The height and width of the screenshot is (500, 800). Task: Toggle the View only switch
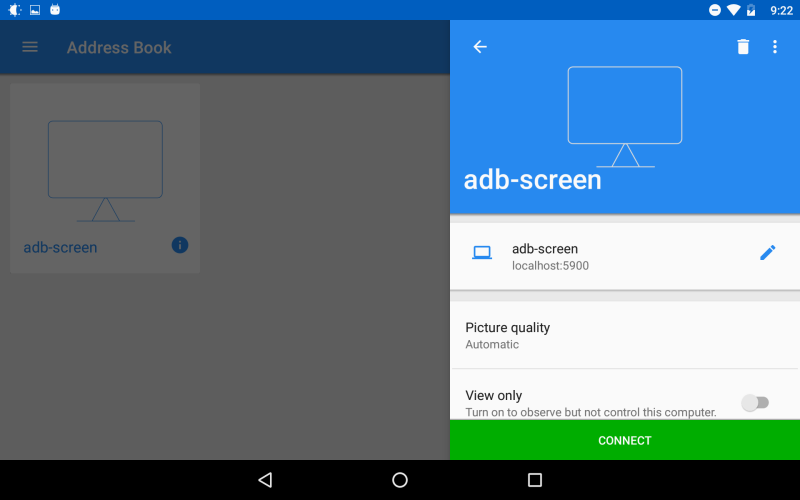click(x=755, y=403)
